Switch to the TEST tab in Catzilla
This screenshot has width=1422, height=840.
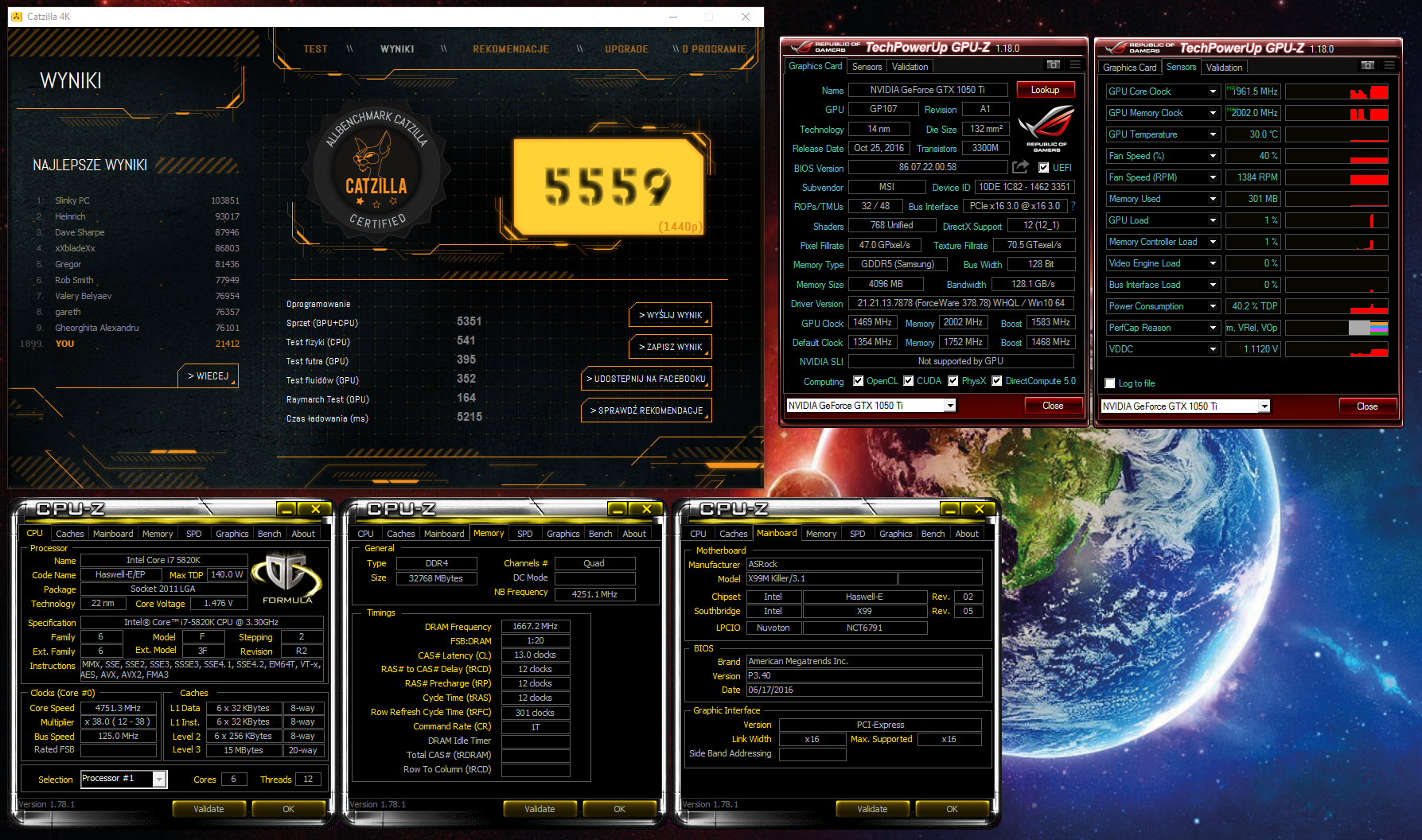[315, 49]
